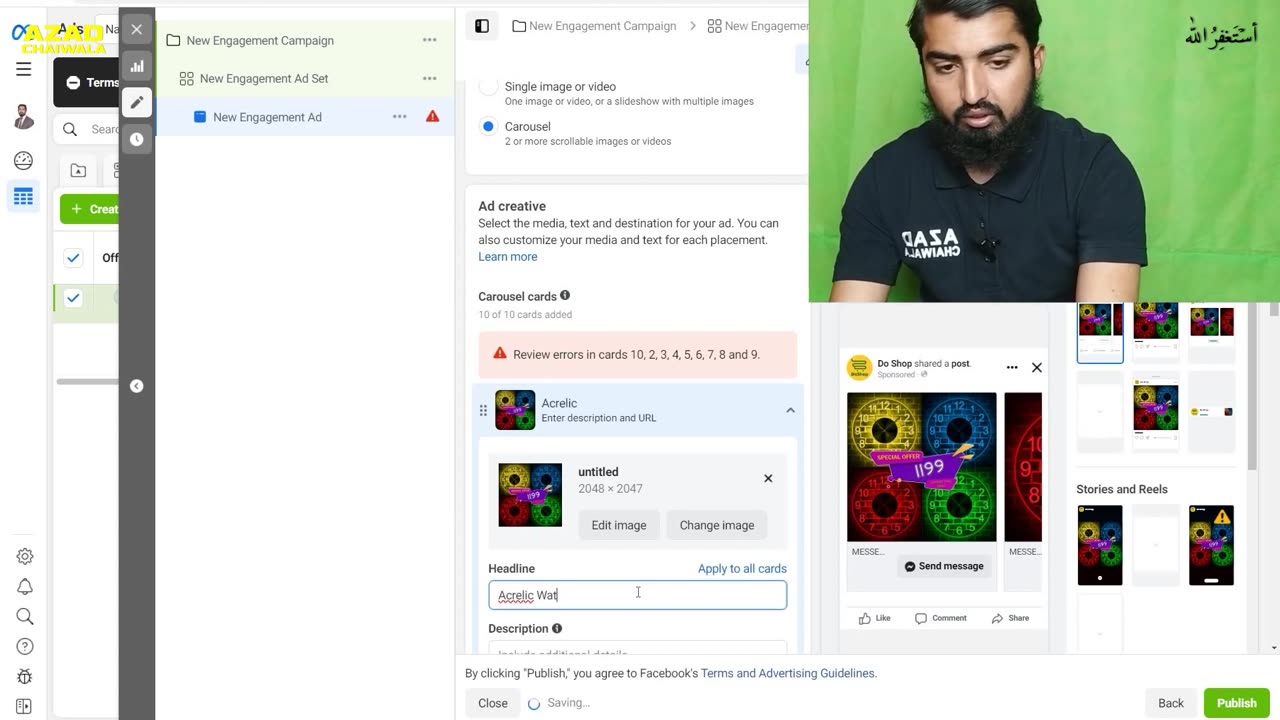Open New Engagement Campaign breadcrumb
The width and height of the screenshot is (1280, 720).
pyautogui.click(x=602, y=26)
